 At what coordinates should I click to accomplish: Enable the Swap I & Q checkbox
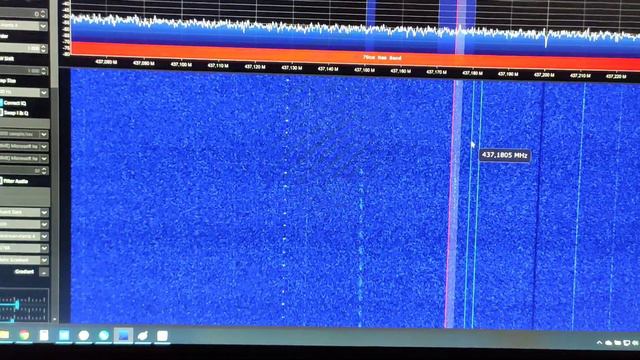(1, 112)
